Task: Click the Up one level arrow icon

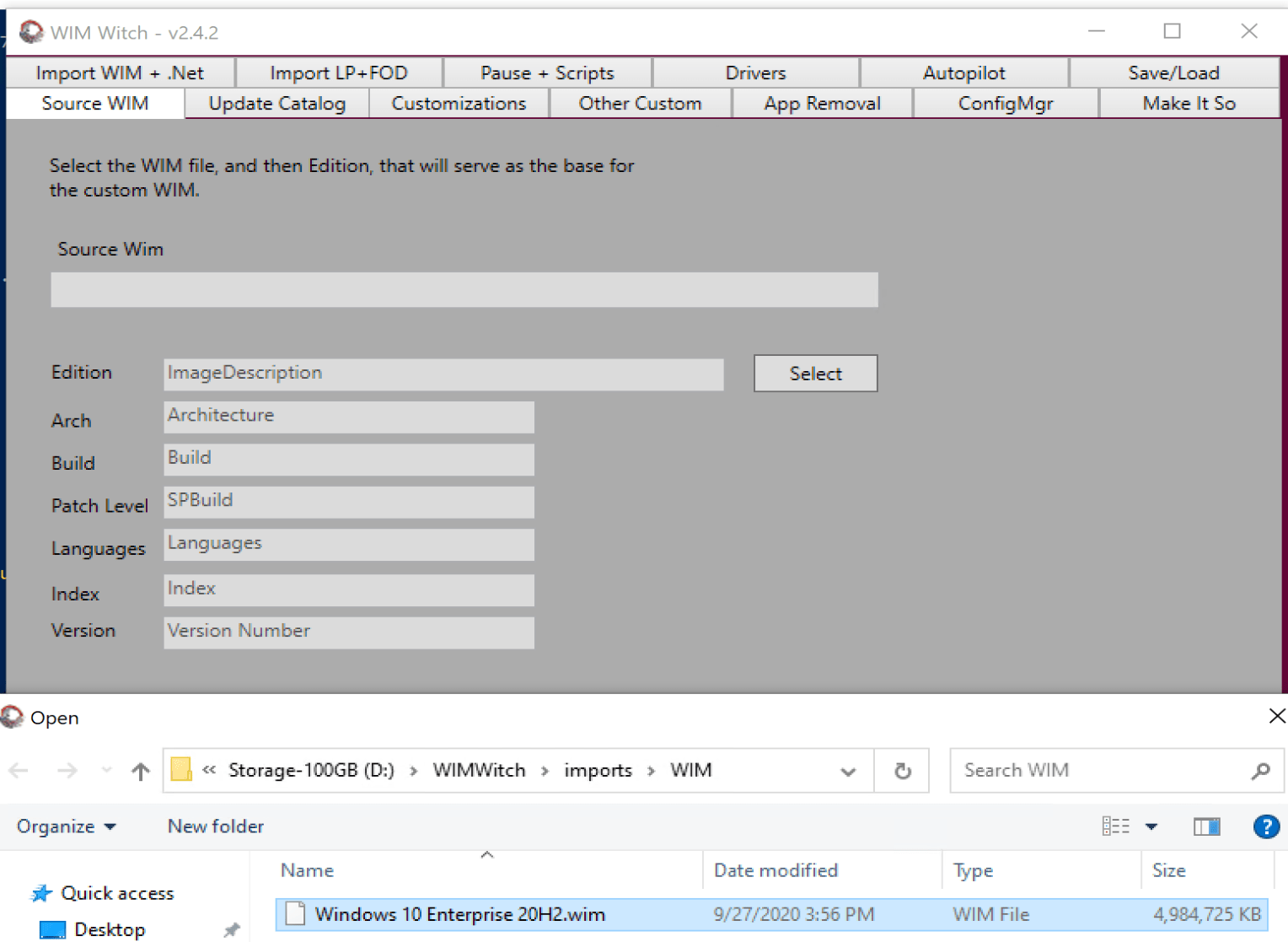Action: point(140,771)
